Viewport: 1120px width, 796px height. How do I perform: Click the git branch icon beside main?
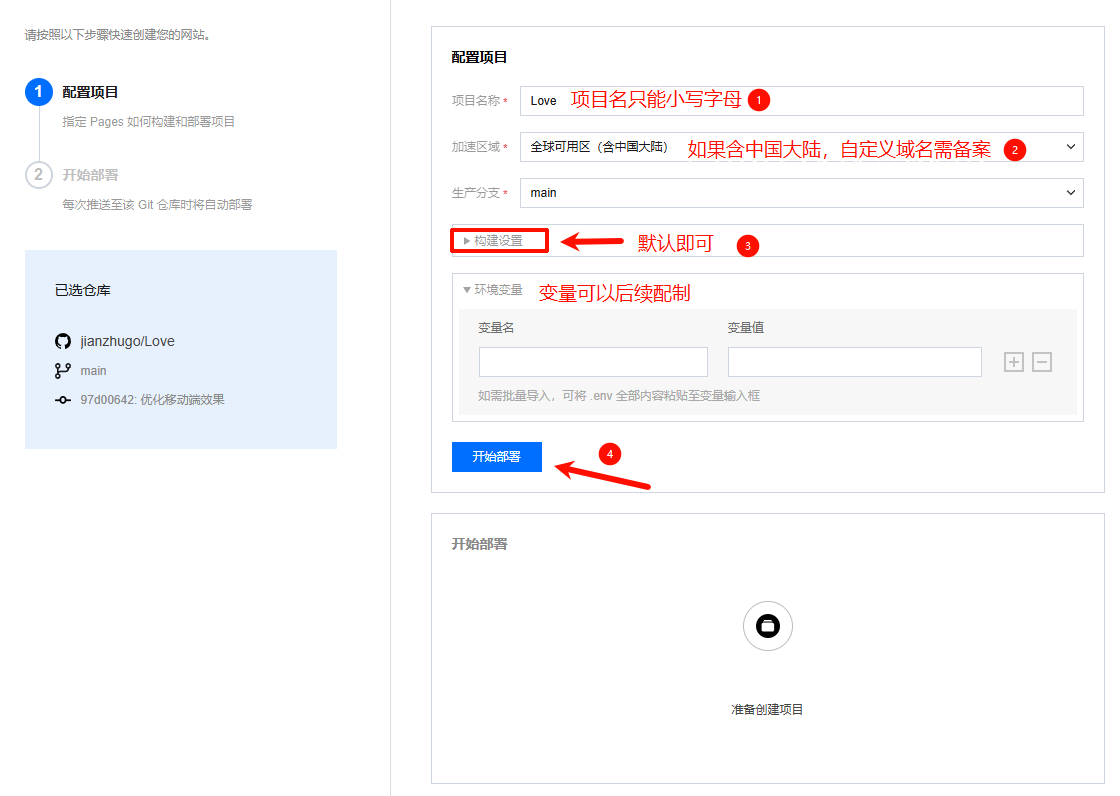(63, 371)
